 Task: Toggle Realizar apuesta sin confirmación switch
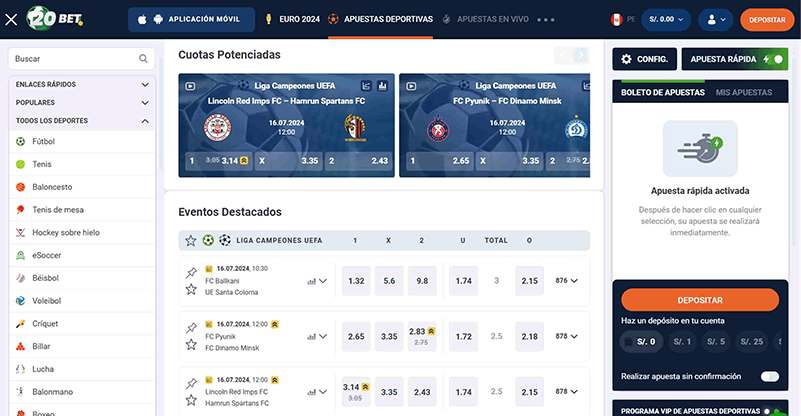[769, 377]
